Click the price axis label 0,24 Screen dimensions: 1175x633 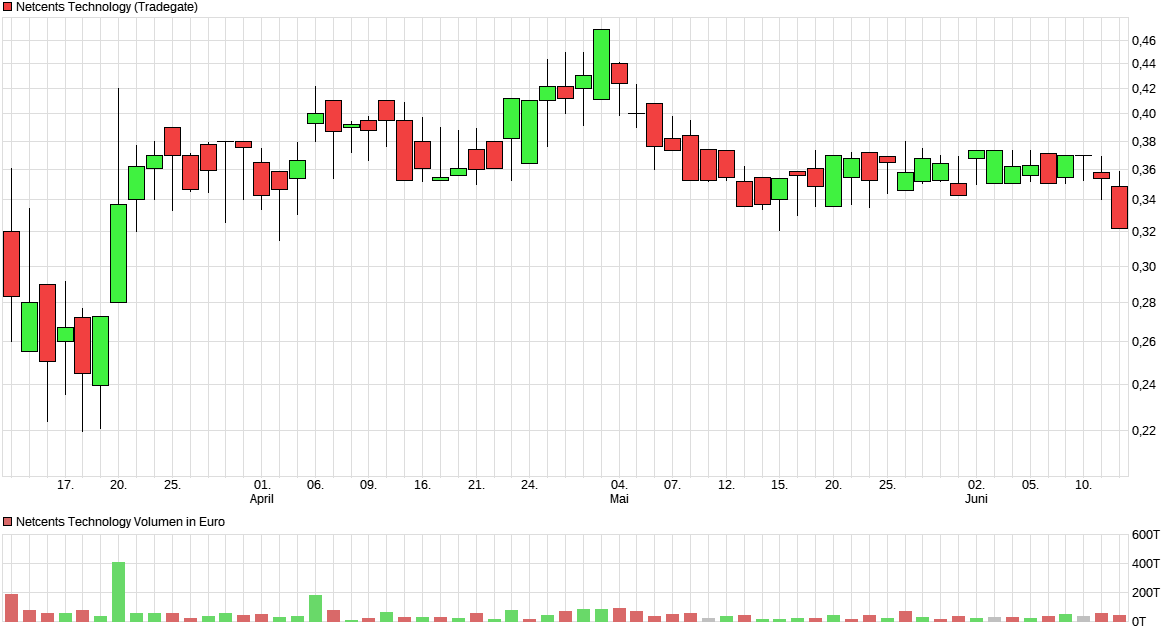pos(1144,384)
